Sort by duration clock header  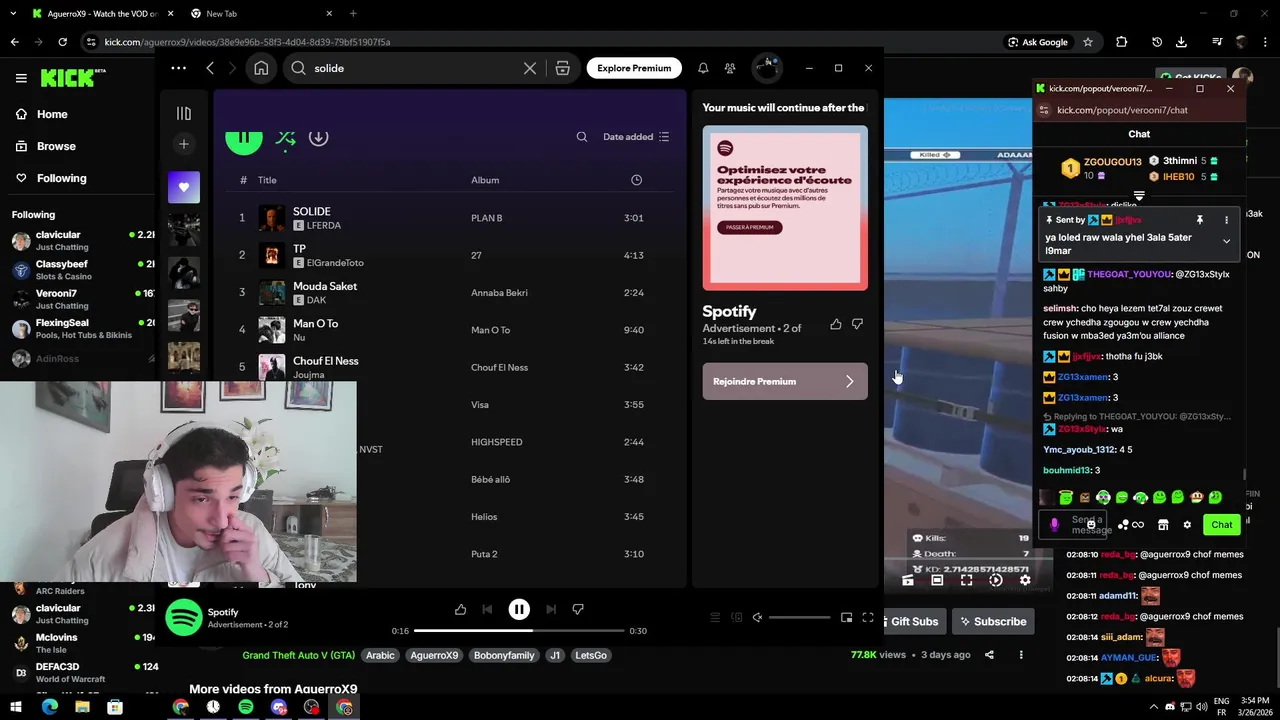click(637, 180)
